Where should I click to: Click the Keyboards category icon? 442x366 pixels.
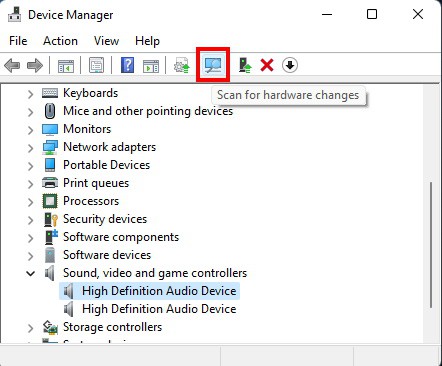50,93
